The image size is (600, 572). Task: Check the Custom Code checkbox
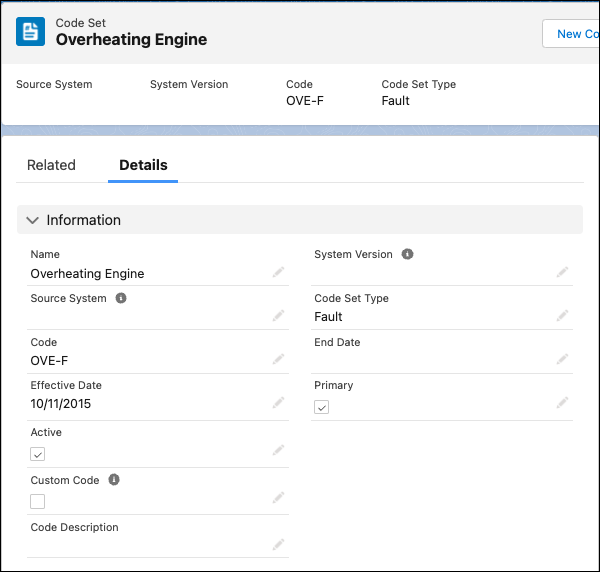coord(38,501)
